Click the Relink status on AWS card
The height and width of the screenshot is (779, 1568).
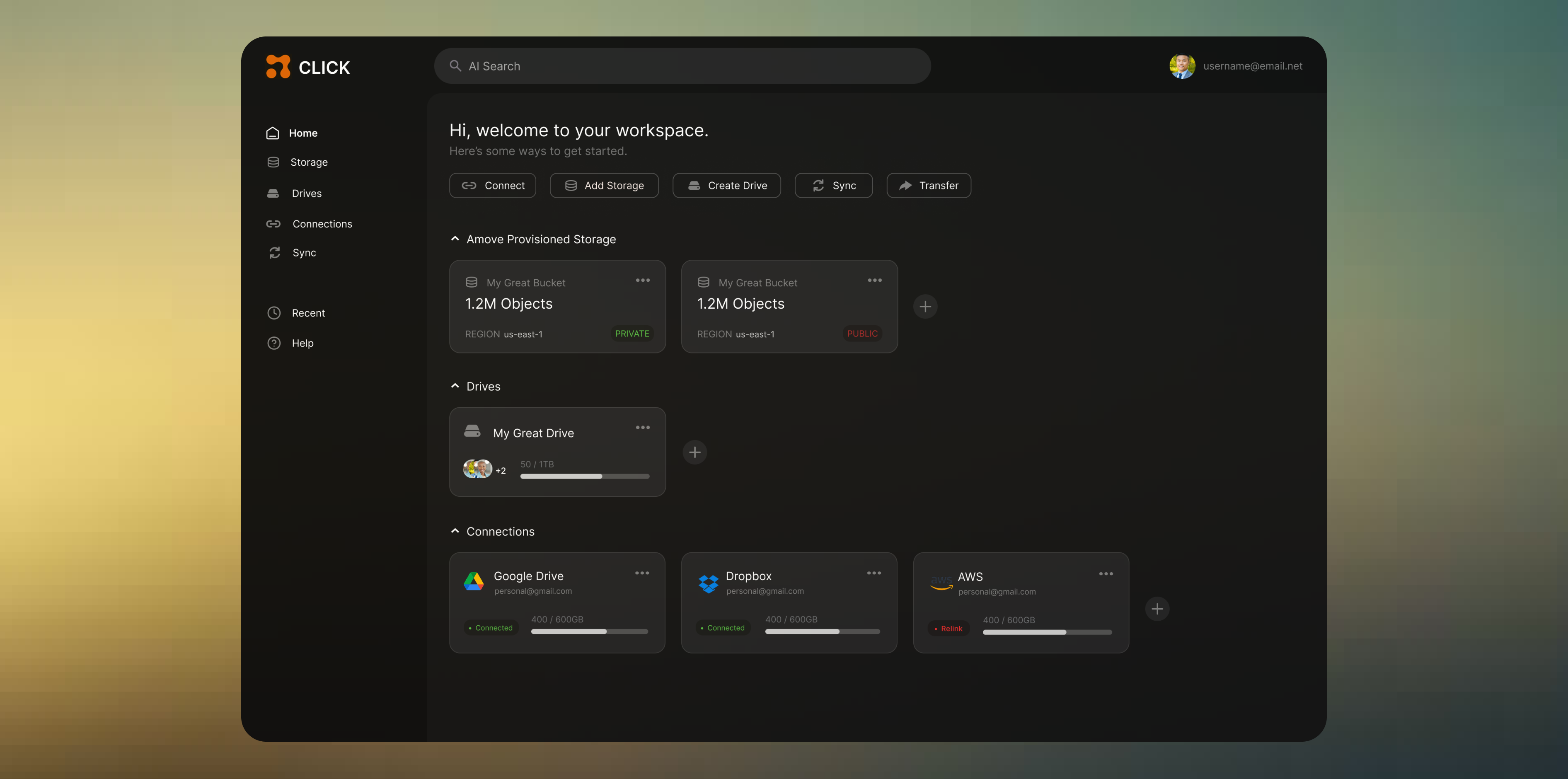(x=949, y=629)
